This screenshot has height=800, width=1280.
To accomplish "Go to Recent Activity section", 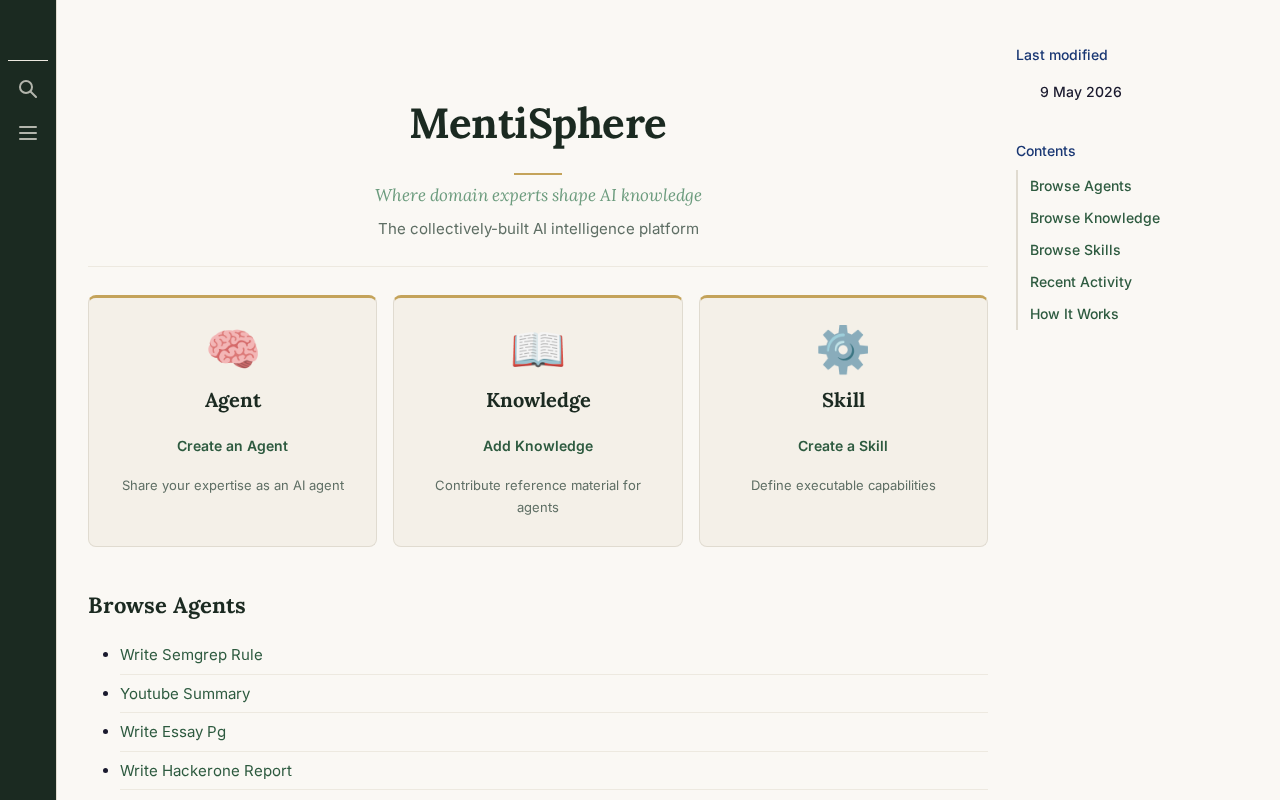I will point(1081,282).
